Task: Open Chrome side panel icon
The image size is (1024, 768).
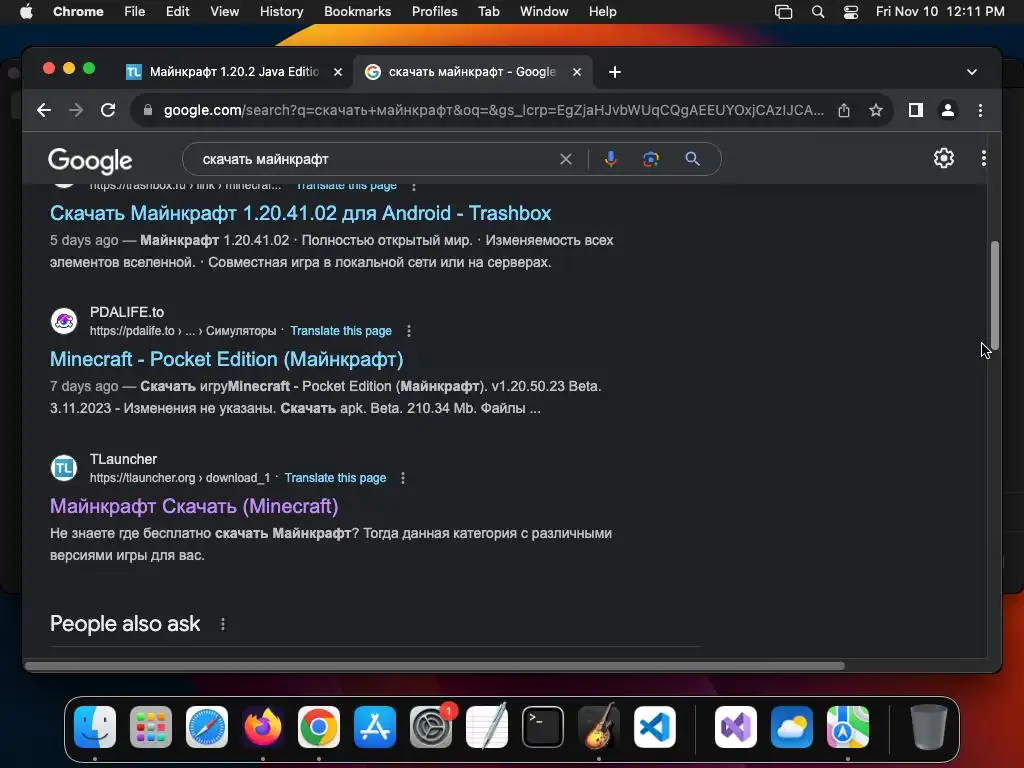Action: pos(916,110)
